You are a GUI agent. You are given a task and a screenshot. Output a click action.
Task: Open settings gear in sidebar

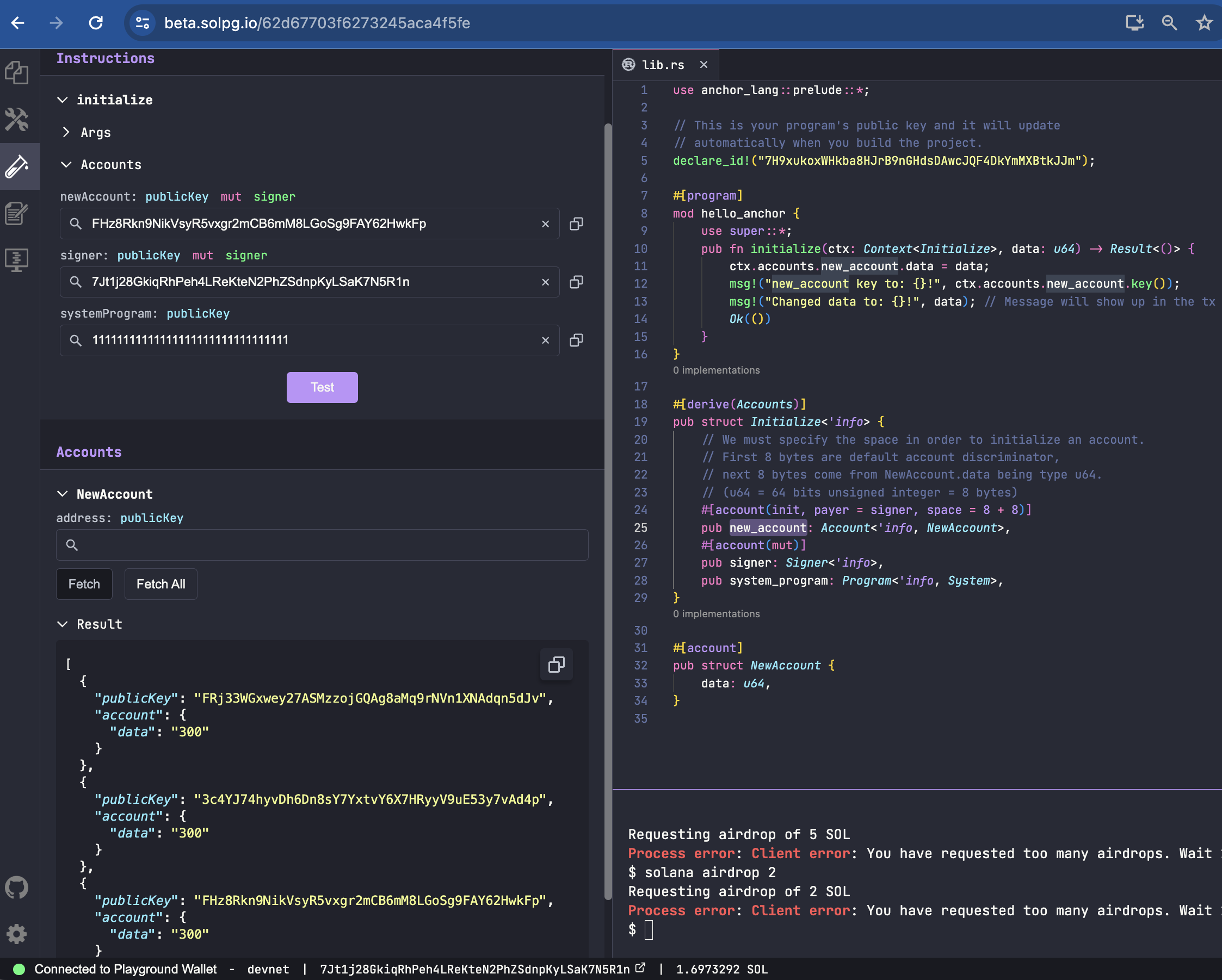(17, 934)
